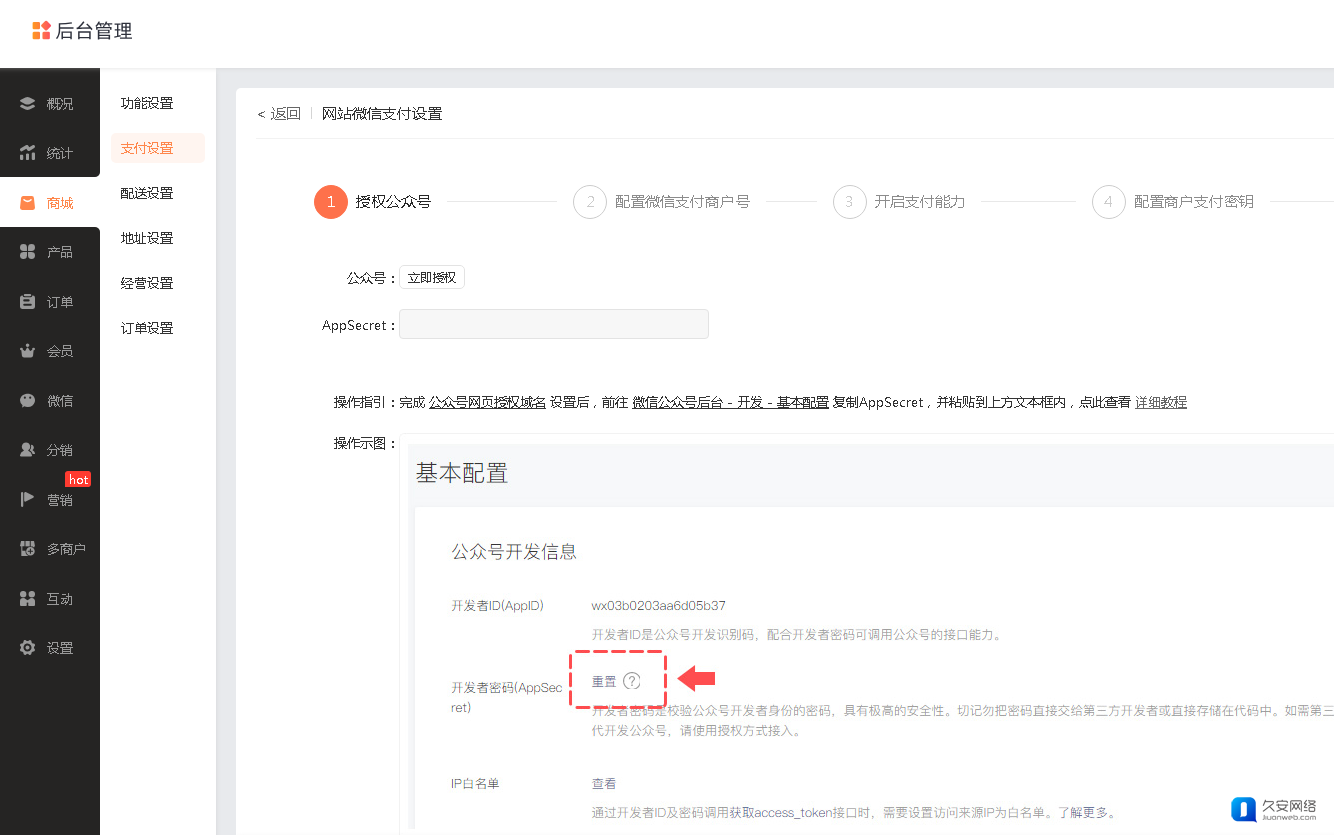The width and height of the screenshot is (1334, 835).
Task: Open the 公众号网页授权域名 link
Action: (487, 402)
